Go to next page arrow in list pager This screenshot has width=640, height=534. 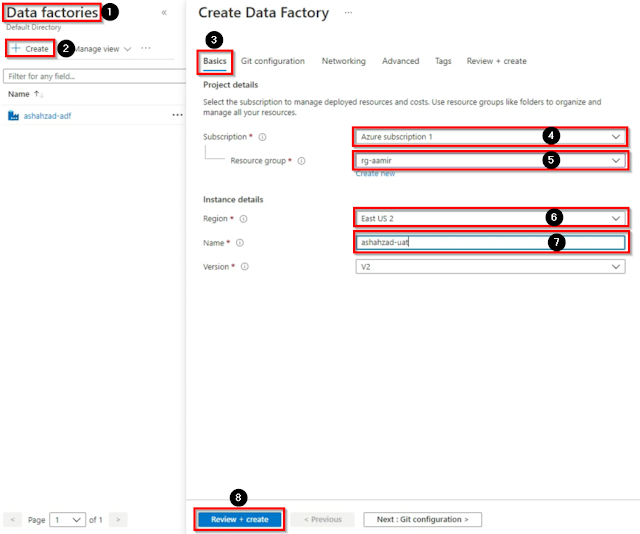(x=118, y=520)
